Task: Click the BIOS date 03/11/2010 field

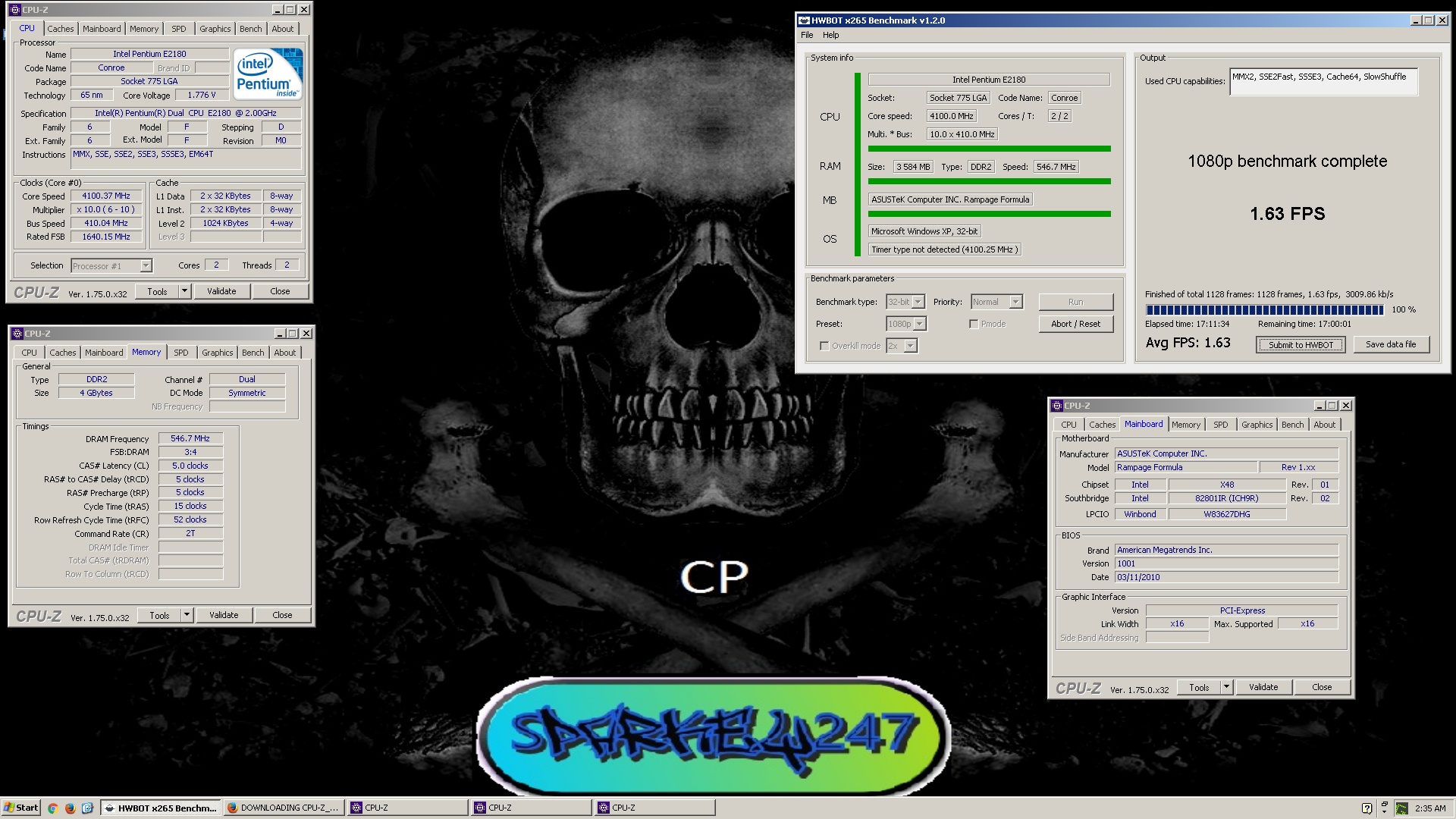Action: click(x=1226, y=577)
